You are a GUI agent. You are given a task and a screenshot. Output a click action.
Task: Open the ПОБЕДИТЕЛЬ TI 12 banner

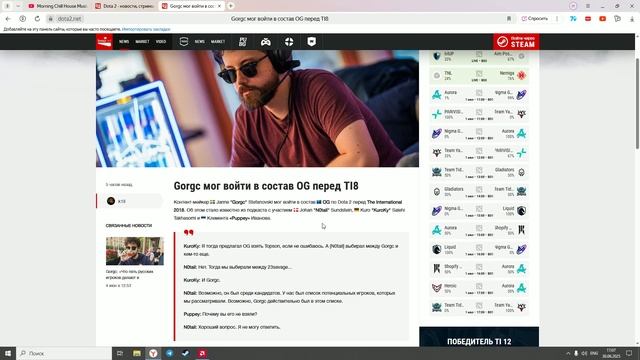tap(479, 337)
